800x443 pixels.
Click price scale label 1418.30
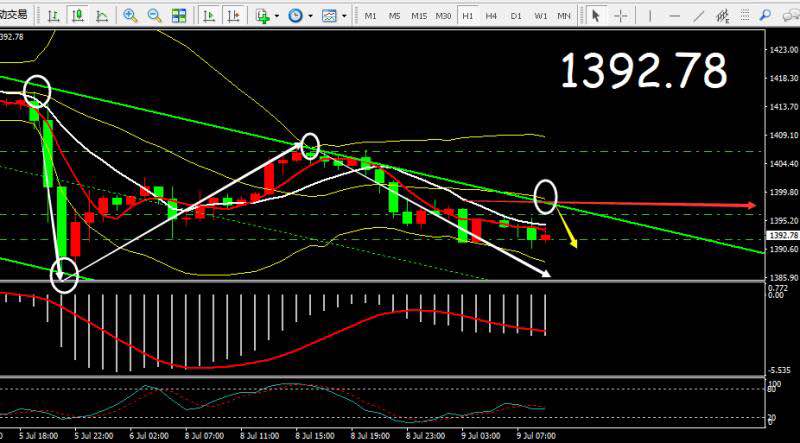click(x=785, y=78)
